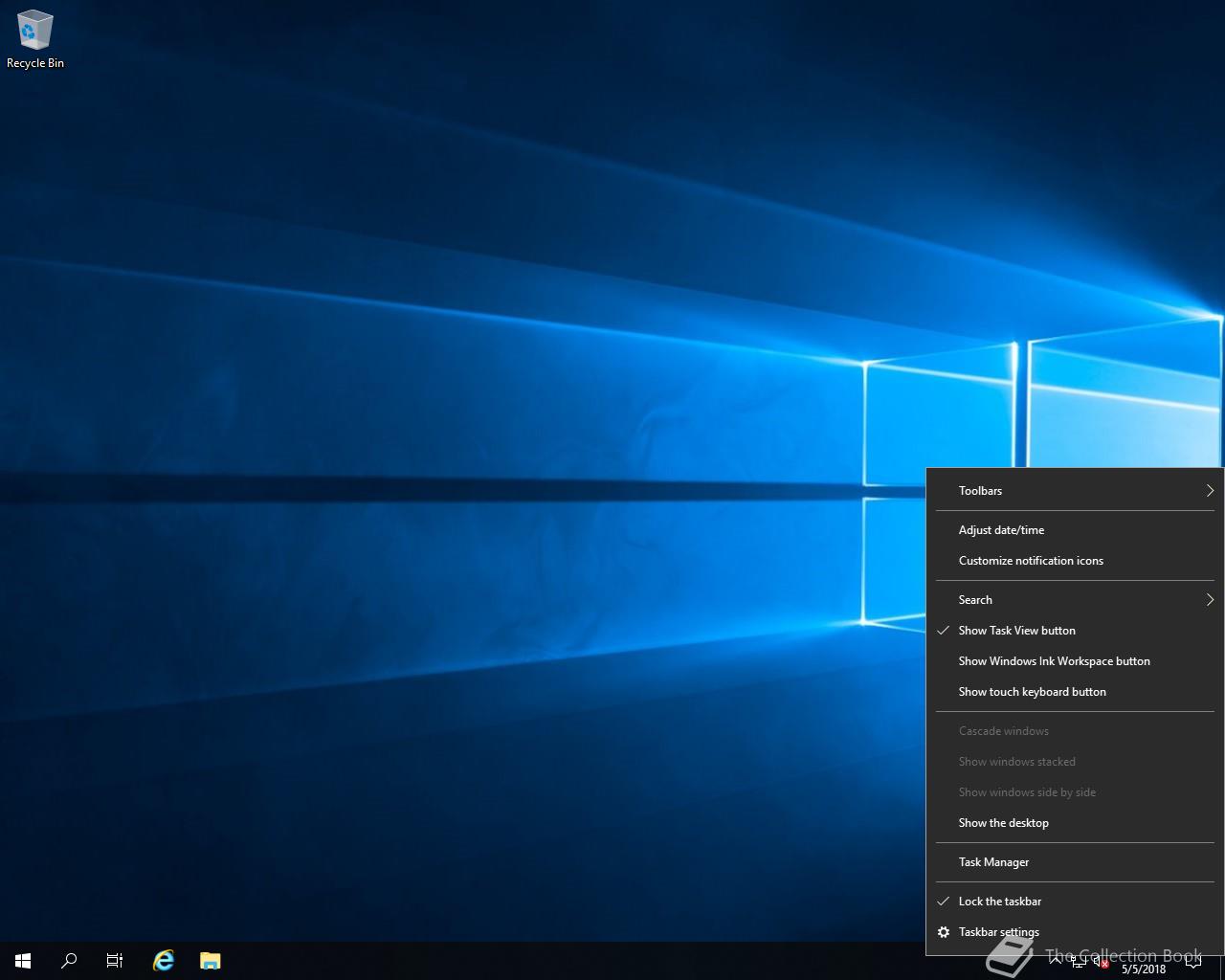Expand the Toolbars submenu
This screenshot has height=980, width=1225.
(x=1075, y=491)
